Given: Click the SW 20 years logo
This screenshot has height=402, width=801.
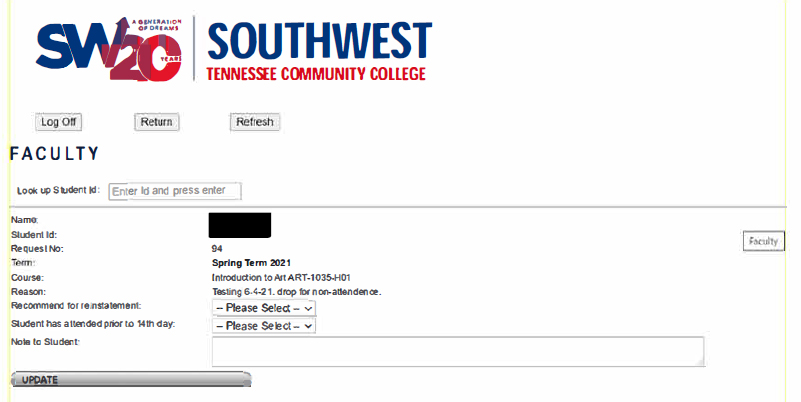Looking at the screenshot, I should coord(109,49).
